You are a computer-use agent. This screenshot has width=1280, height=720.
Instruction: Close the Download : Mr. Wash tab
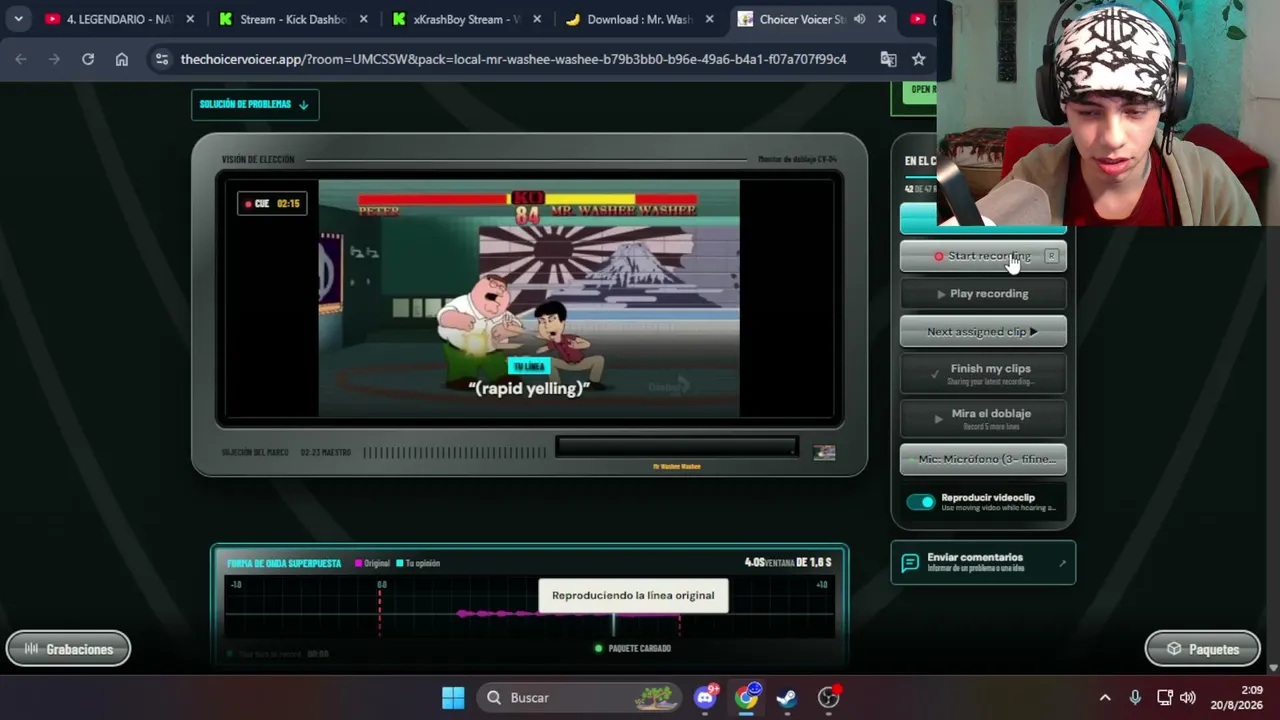click(710, 19)
